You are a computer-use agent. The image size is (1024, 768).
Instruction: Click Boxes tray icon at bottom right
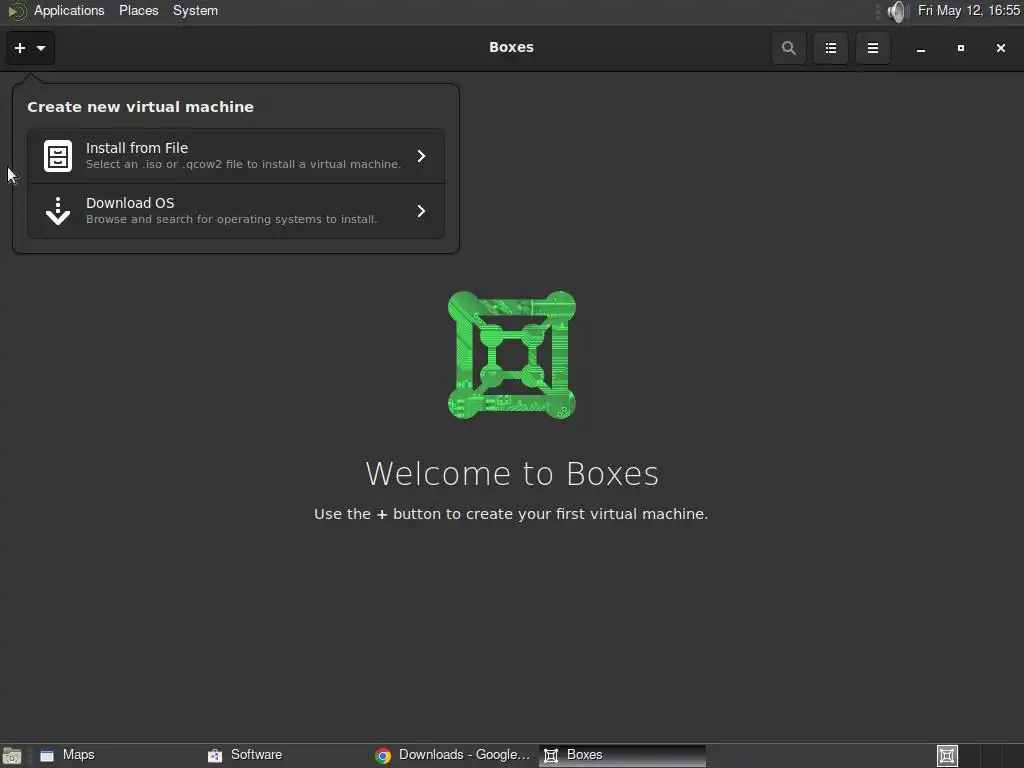947,756
